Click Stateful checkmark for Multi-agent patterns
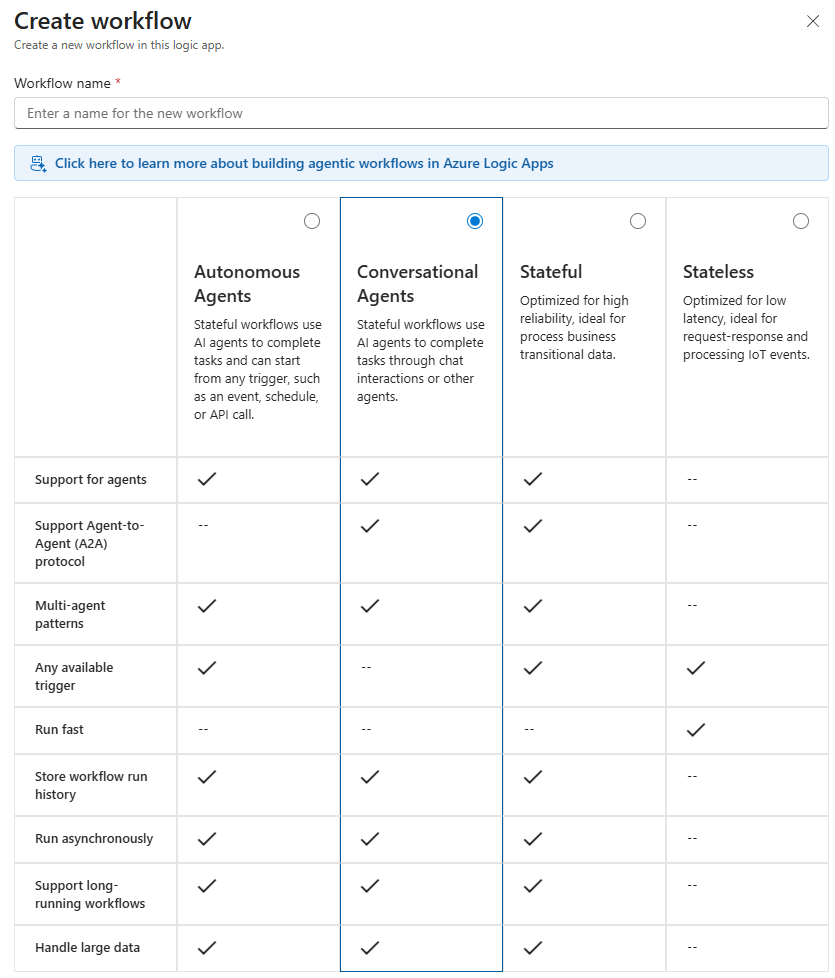 pyautogui.click(x=533, y=605)
